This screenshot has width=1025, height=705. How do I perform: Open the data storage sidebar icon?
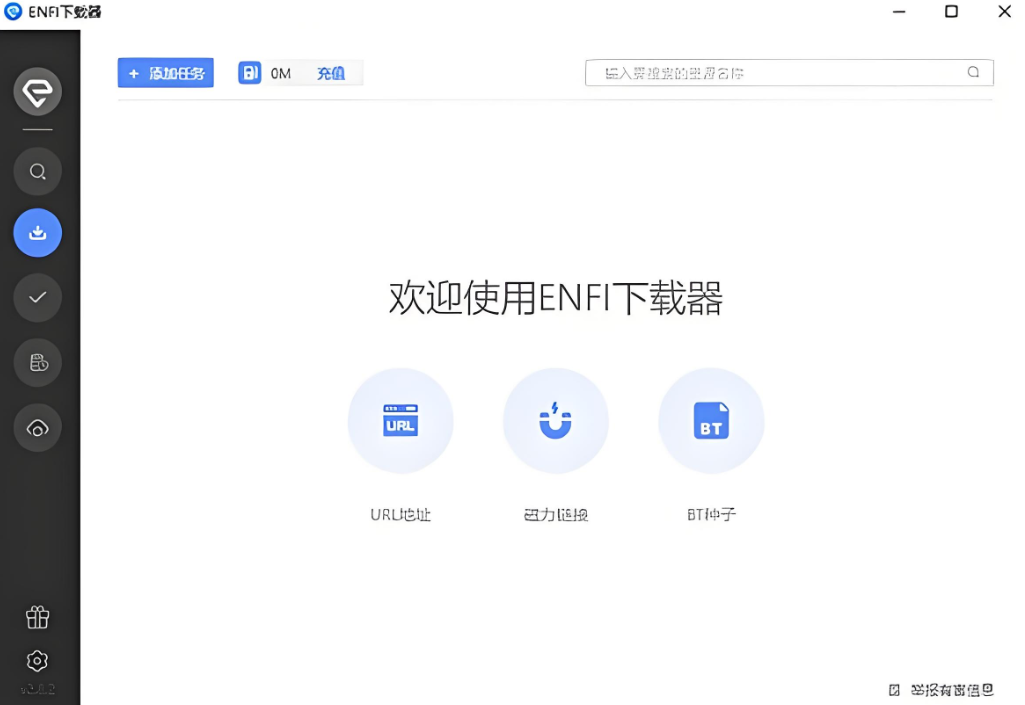coord(37,362)
